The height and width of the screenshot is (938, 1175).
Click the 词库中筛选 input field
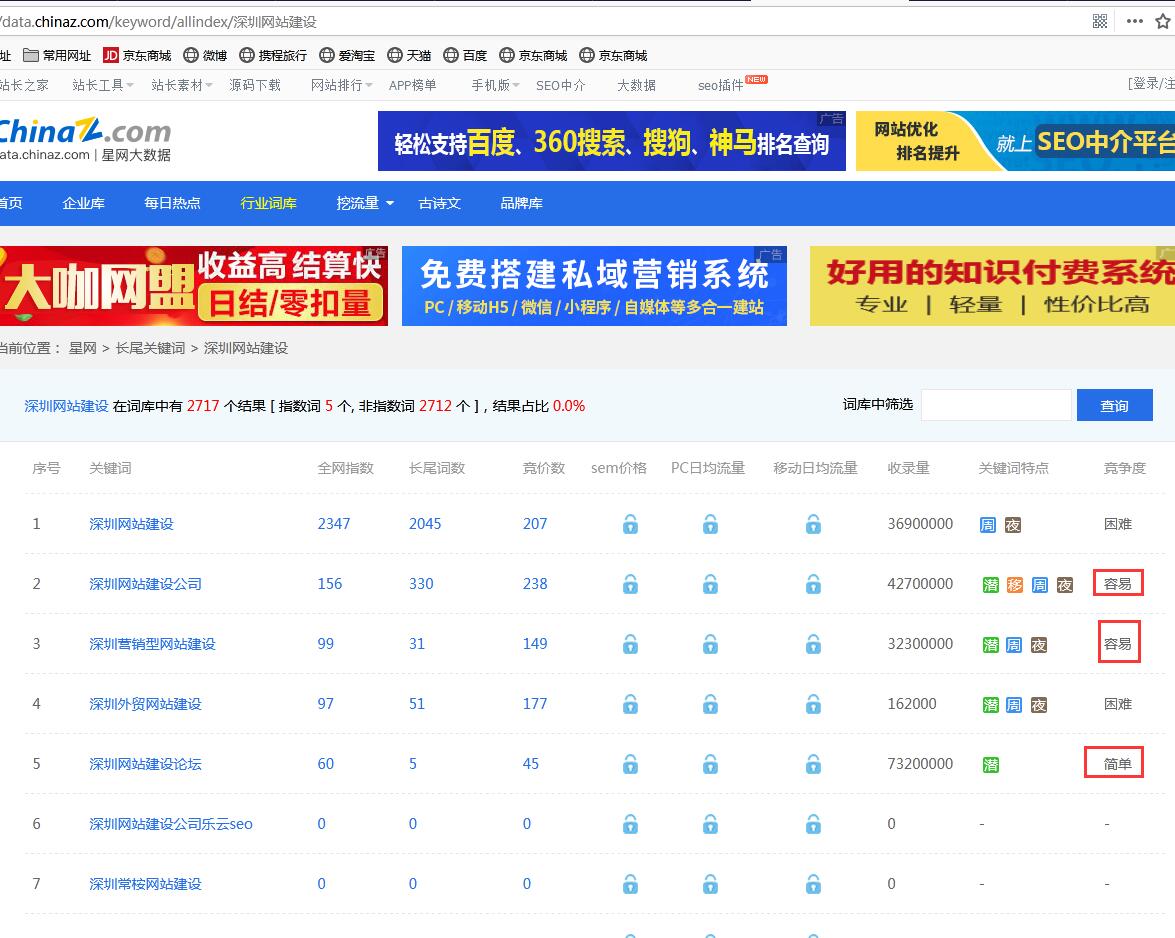(x=996, y=405)
